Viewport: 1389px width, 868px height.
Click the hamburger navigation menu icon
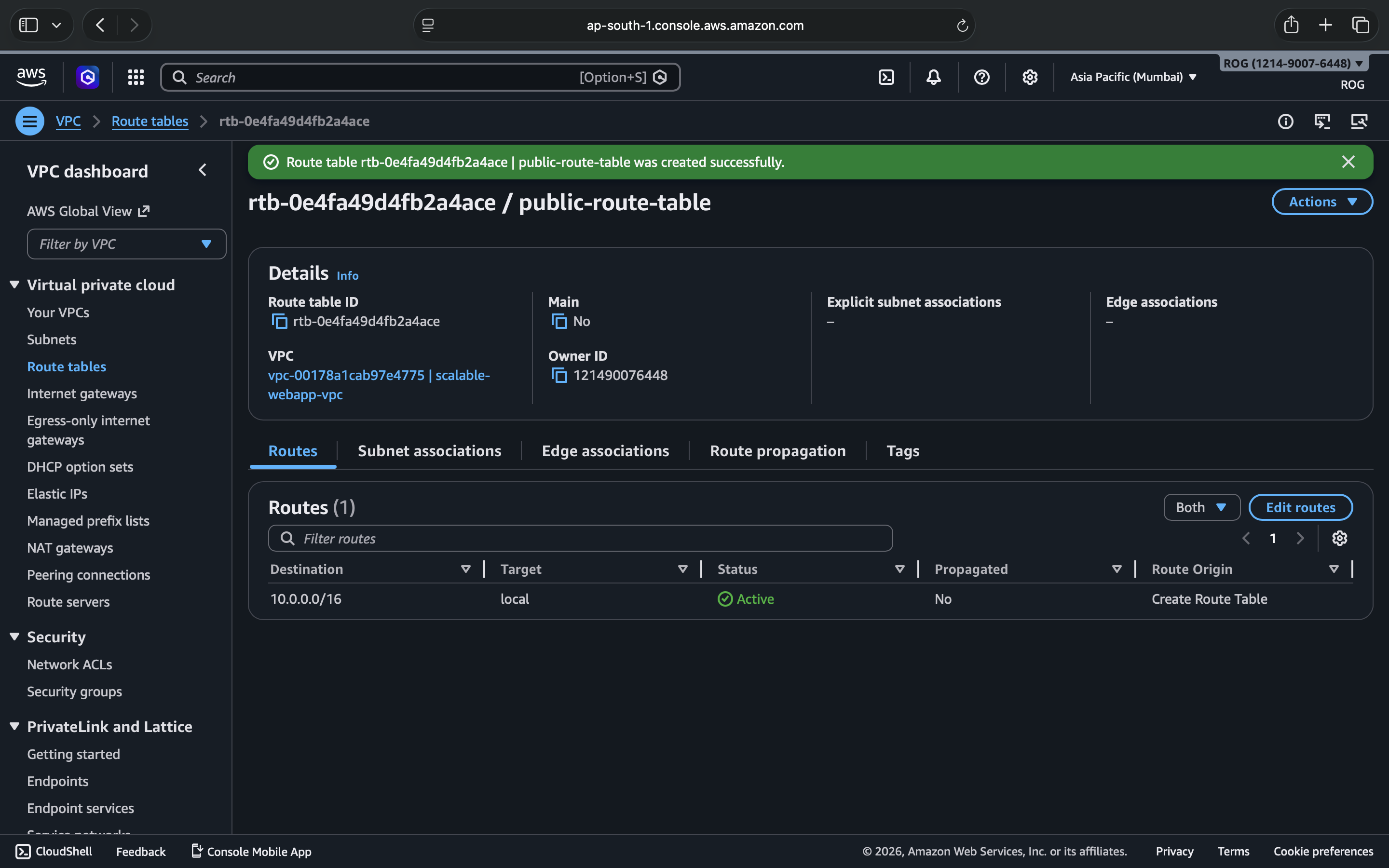pyautogui.click(x=30, y=121)
